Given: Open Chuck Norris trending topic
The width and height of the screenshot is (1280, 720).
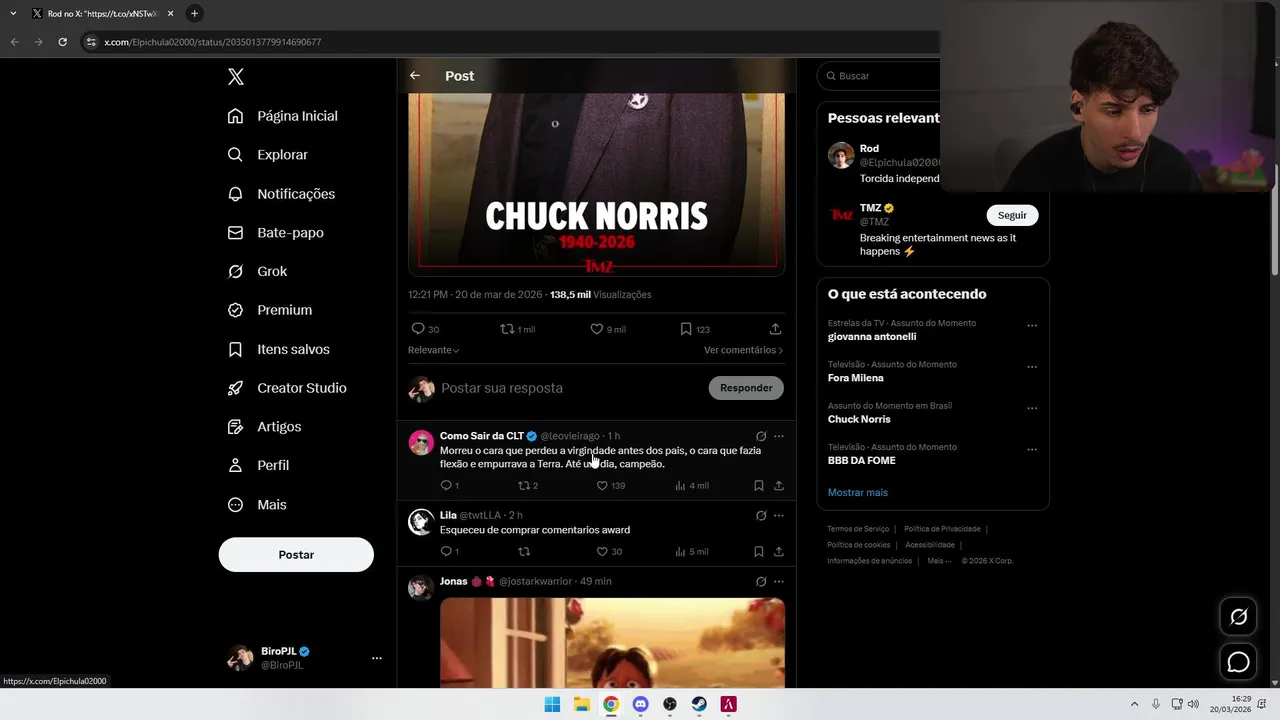Looking at the screenshot, I should pyautogui.click(x=859, y=420).
